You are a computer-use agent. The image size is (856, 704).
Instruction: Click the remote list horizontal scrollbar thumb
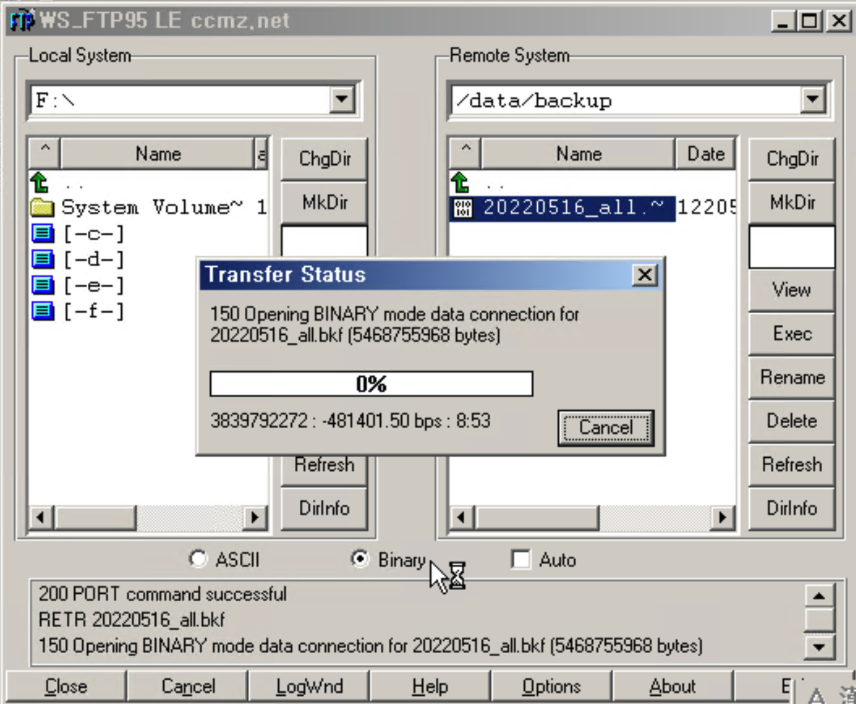point(537,517)
